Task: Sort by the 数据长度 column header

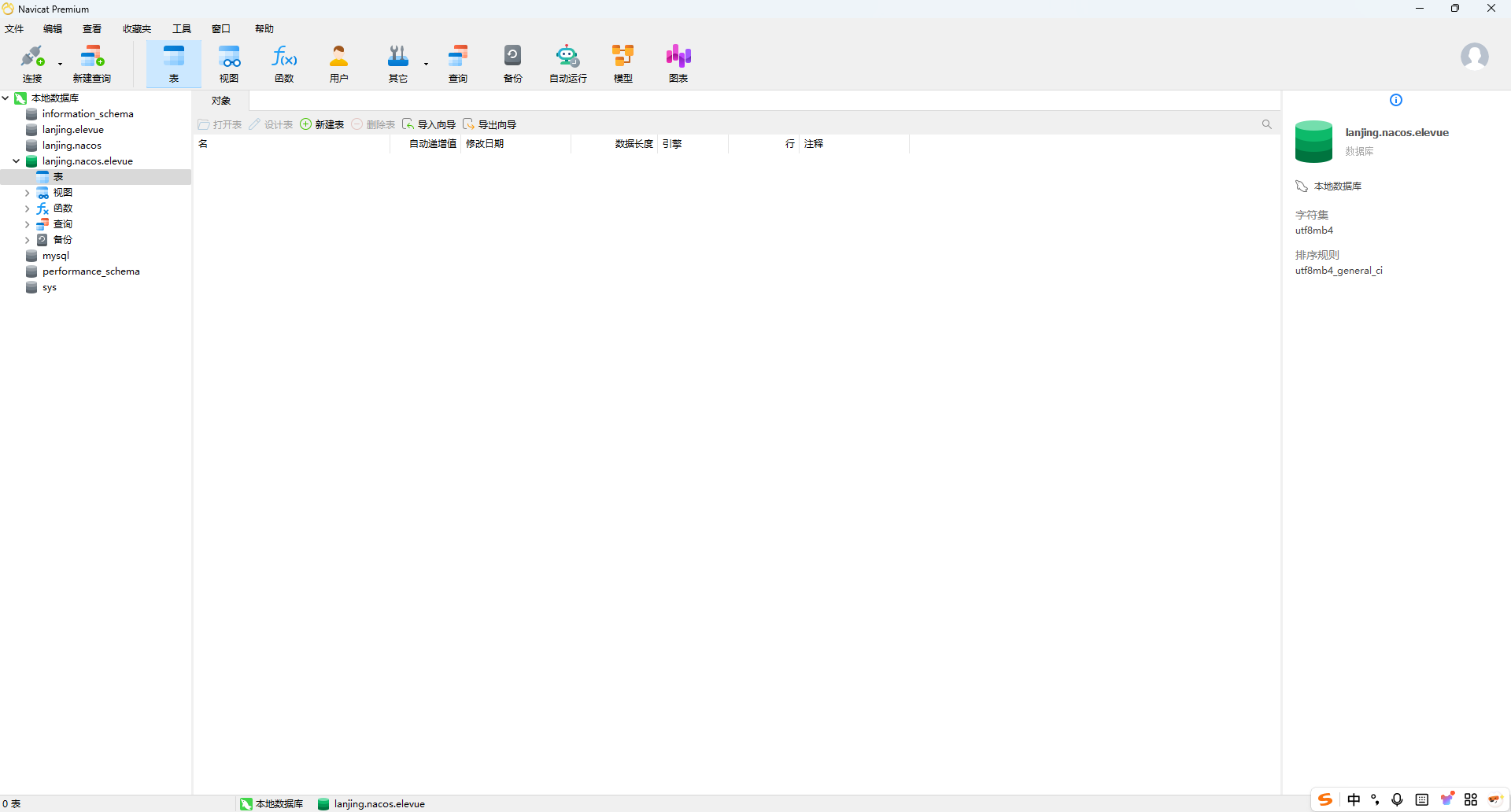Action: pos(615,144)
